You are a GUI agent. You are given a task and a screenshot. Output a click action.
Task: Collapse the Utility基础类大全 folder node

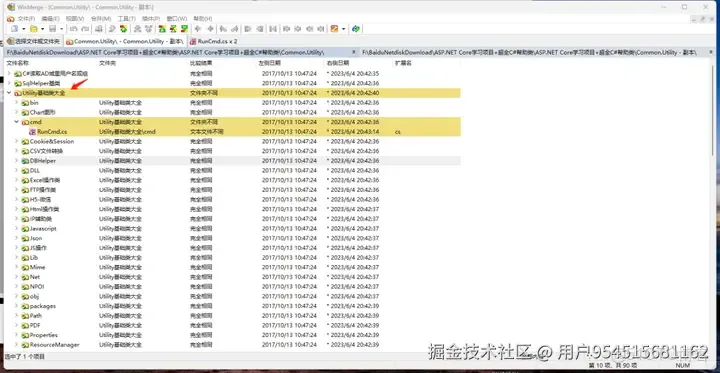pos(9,93)
